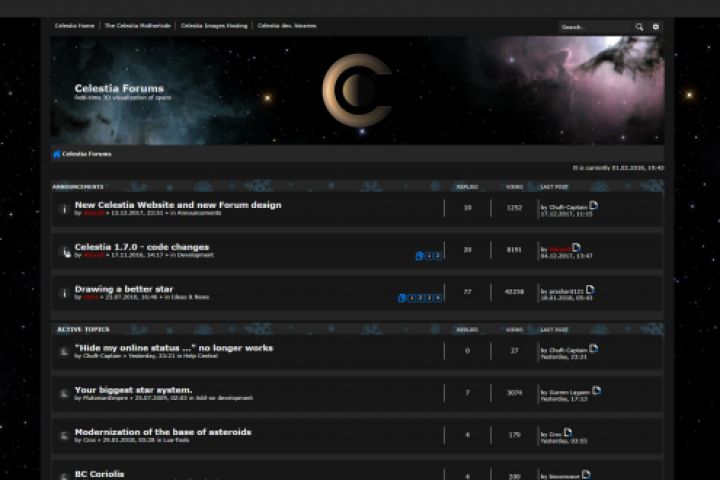The image size is (720, 480).
Task: Click topic icon beside Modernization of asteroids
Action: (x=64, y=435)
